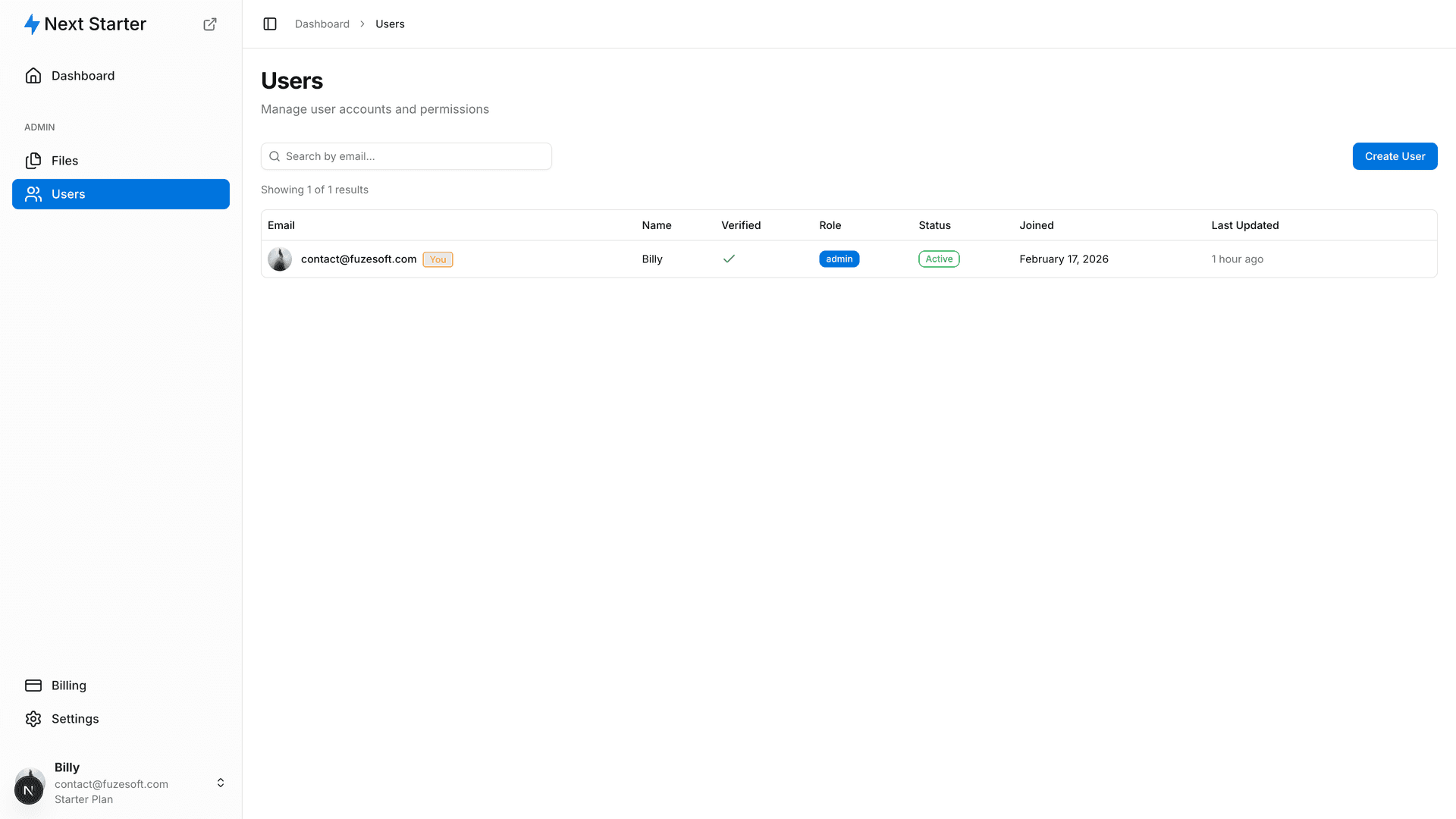Click the Next Starter lightning bolt logo
The width and height of the screenshot is (1456, 819).
click(32, 24)
